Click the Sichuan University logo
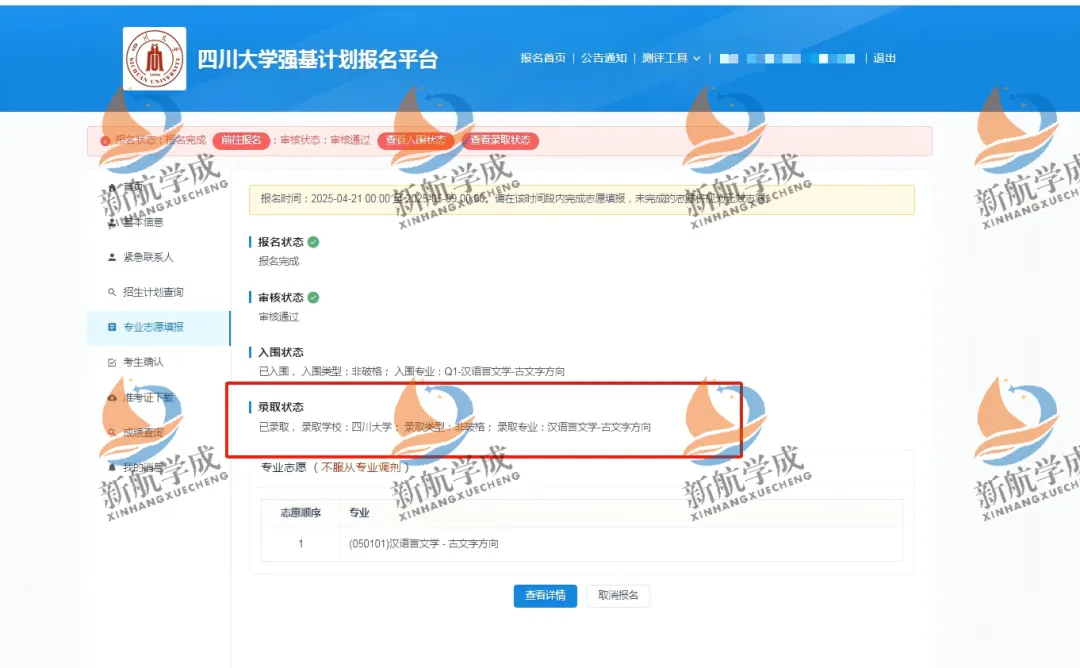Image resolution: width=1080 pixels, height=668 pixels. coord(154,59)
